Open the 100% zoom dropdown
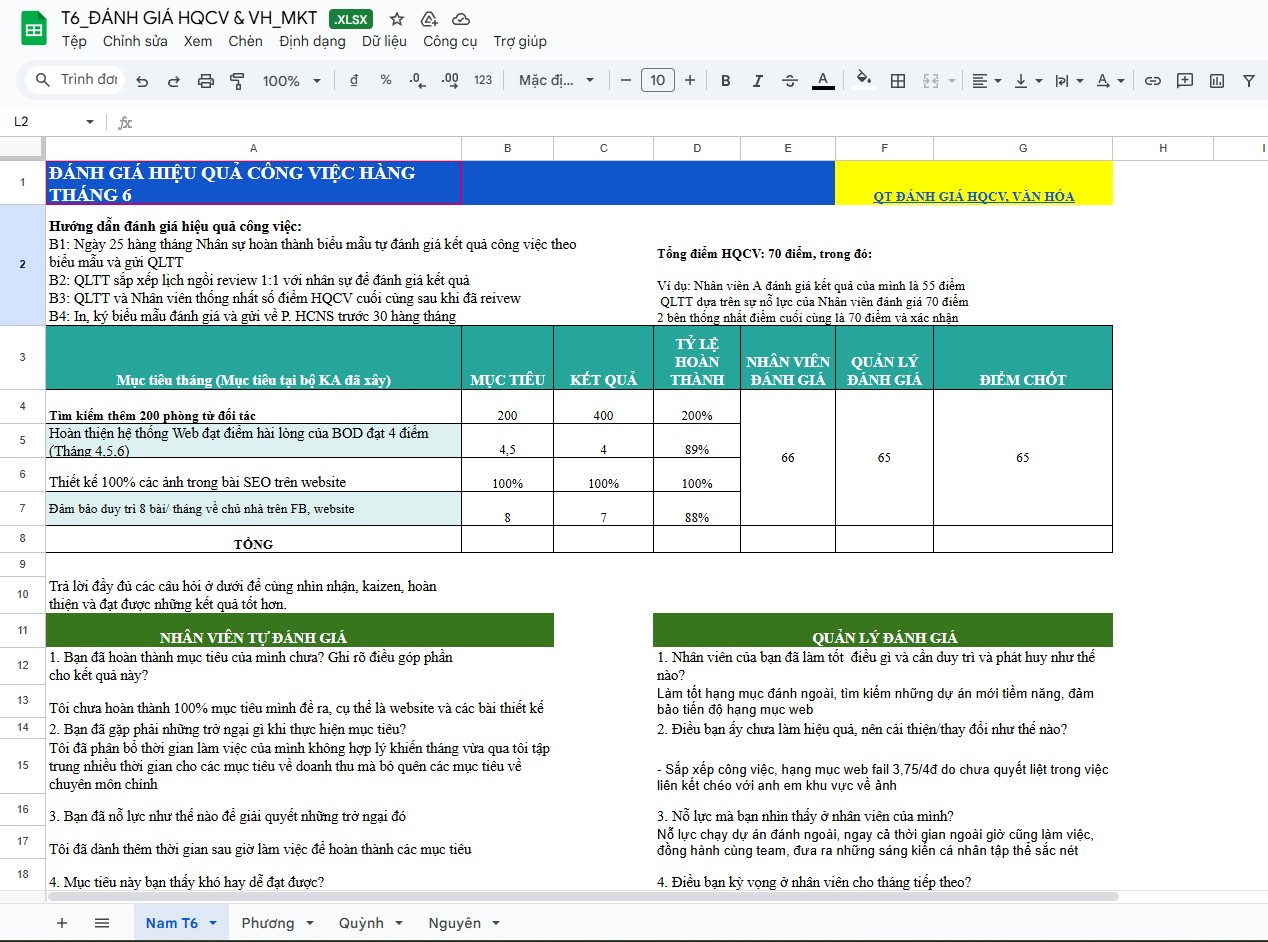 [x=292, y=81]
